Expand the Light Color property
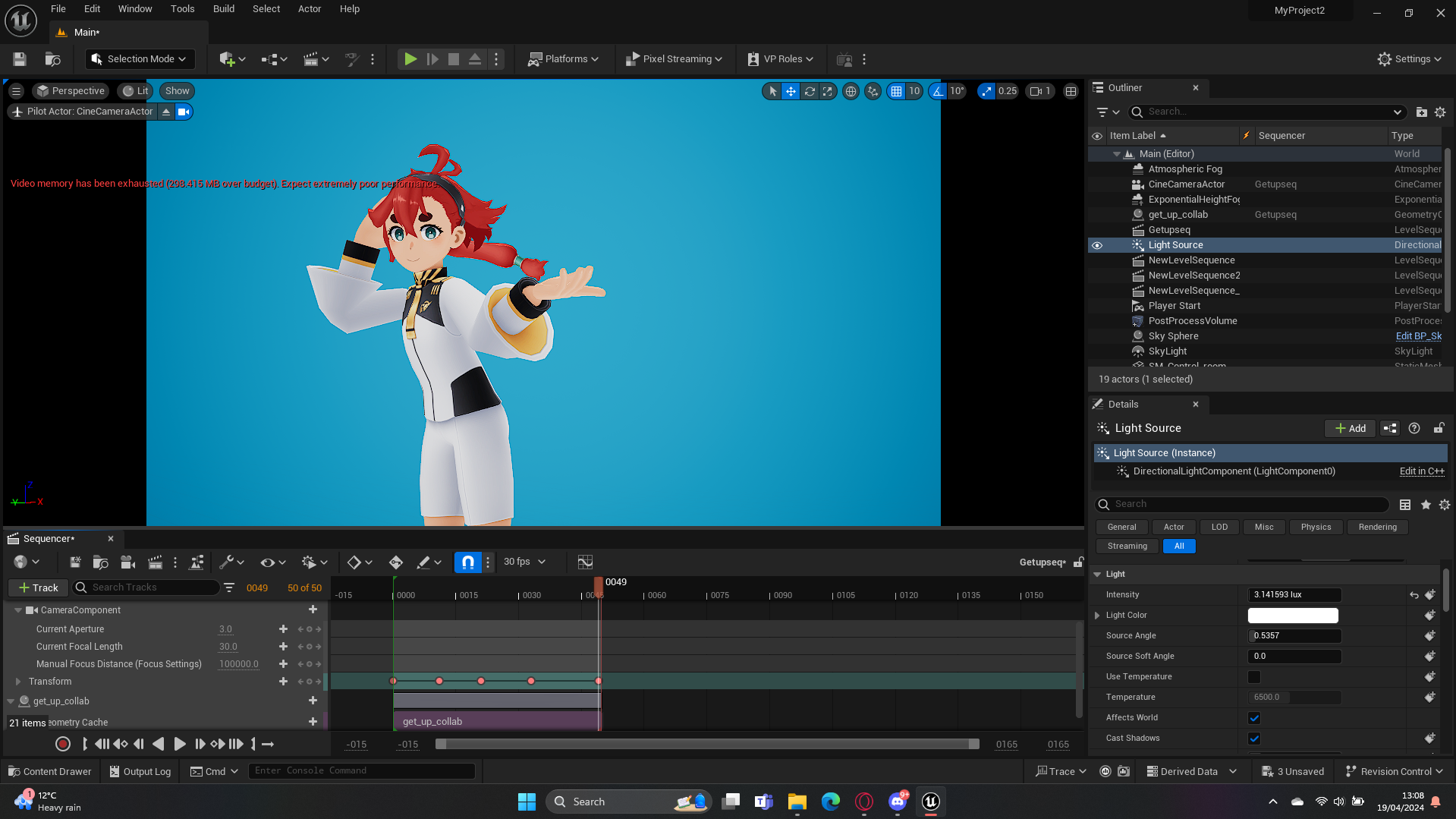This screenshot has width=1456, height=819. (1097, 616)
